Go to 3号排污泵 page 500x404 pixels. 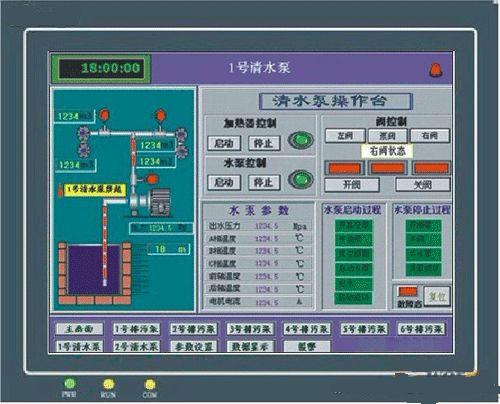(x=250, y=329)
